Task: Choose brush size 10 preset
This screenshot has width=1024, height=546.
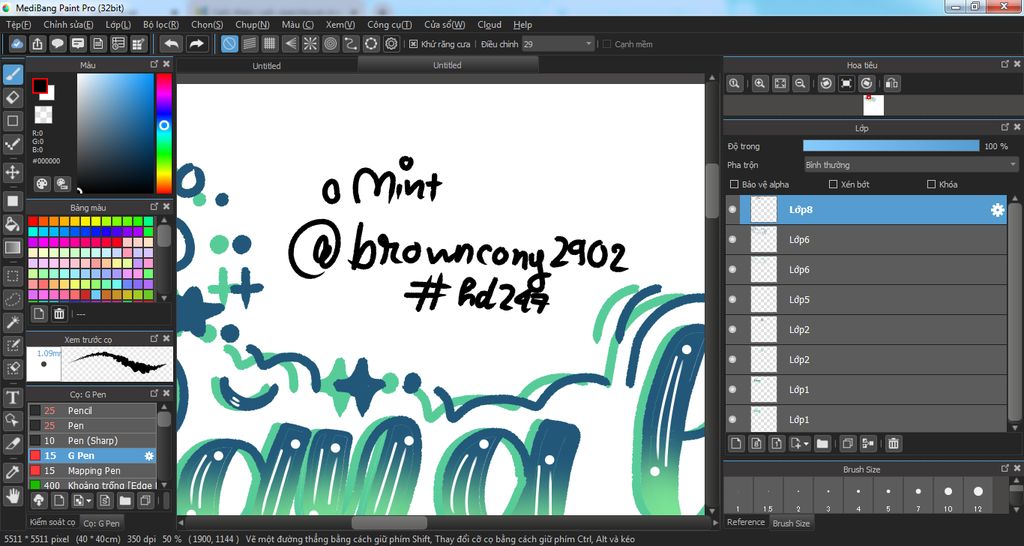Action: click(948, 496)
